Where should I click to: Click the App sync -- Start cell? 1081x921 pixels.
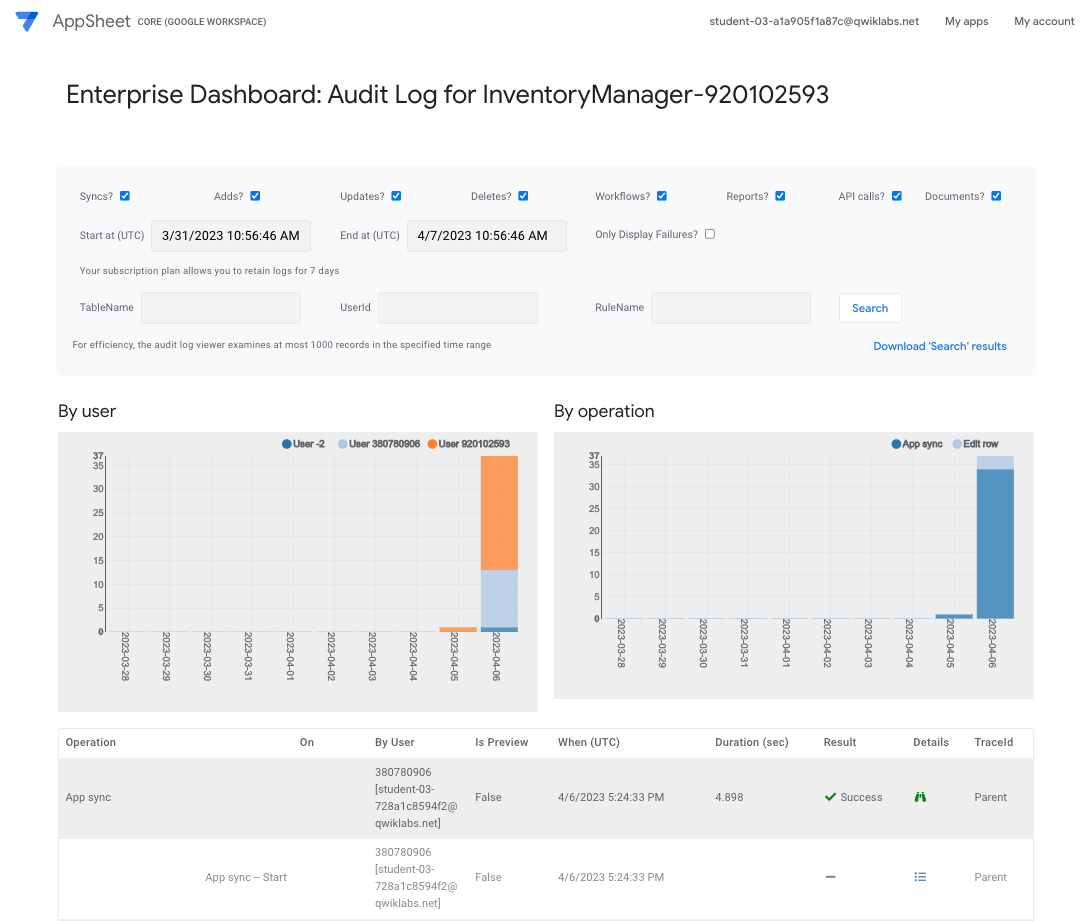[x=245, y=877]
